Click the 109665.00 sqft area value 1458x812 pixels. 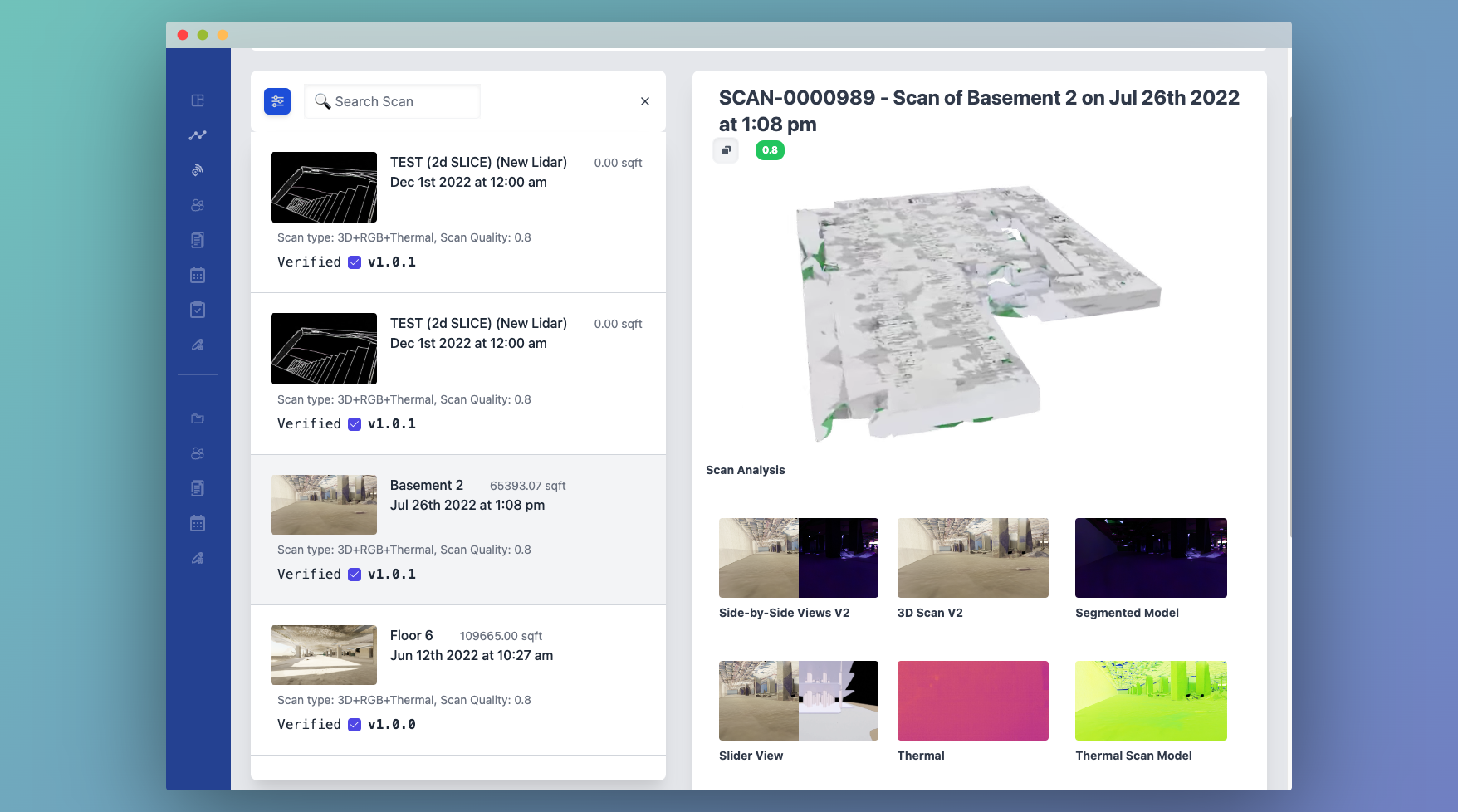pyautogui.click(x=501, y=636)
